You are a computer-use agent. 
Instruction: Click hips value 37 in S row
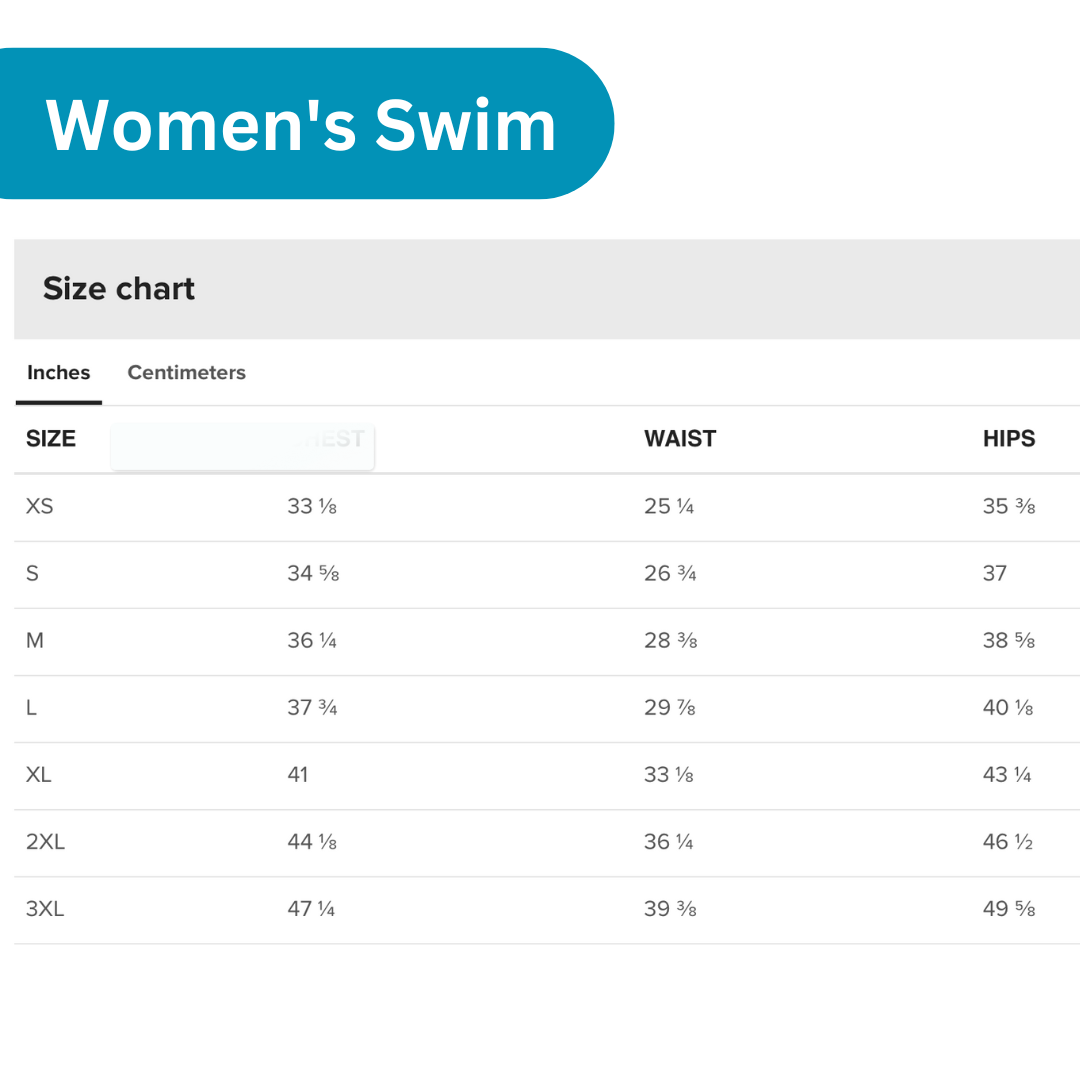click(995, 574)
